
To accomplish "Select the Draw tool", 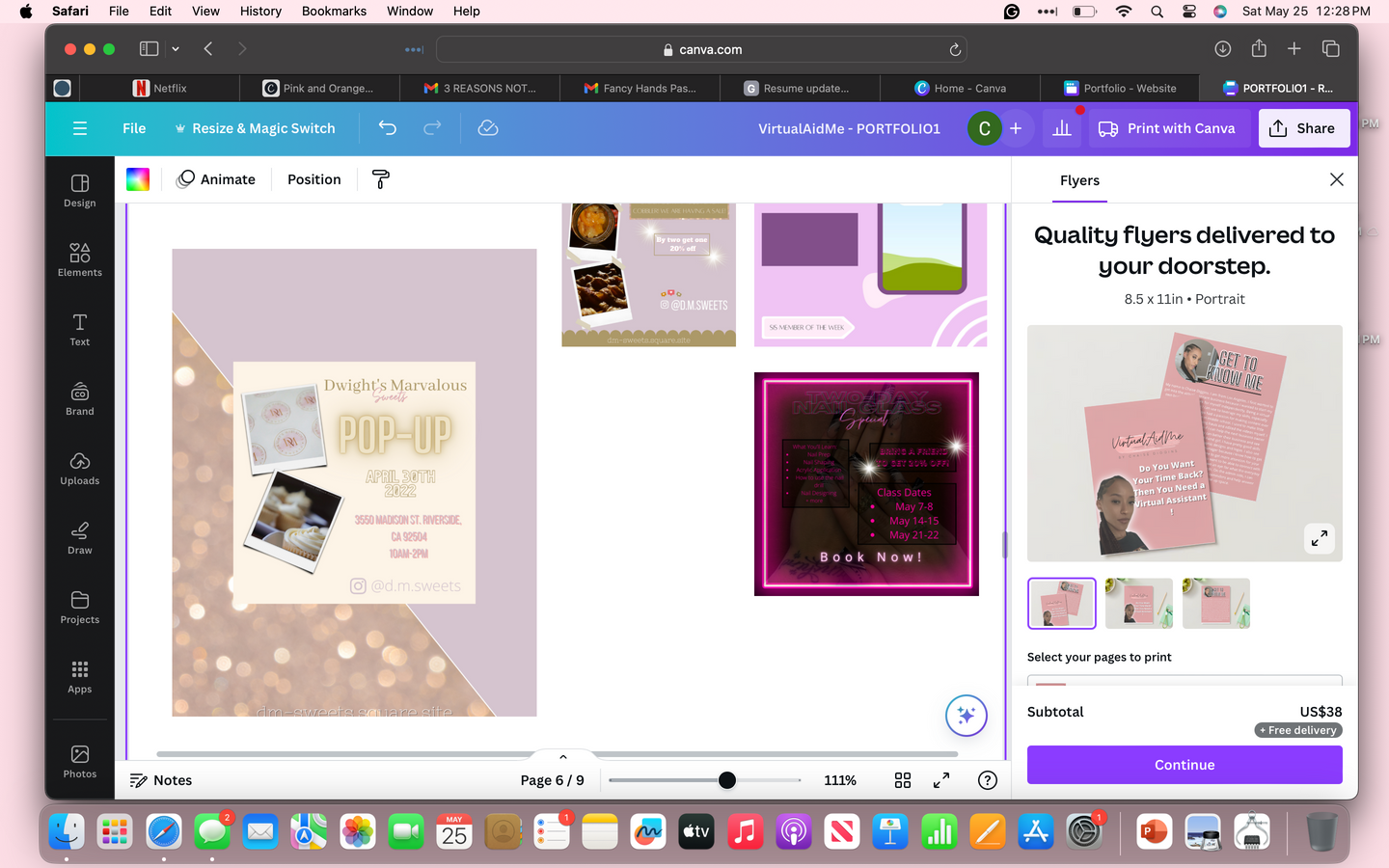I will (x=79, y=537).
